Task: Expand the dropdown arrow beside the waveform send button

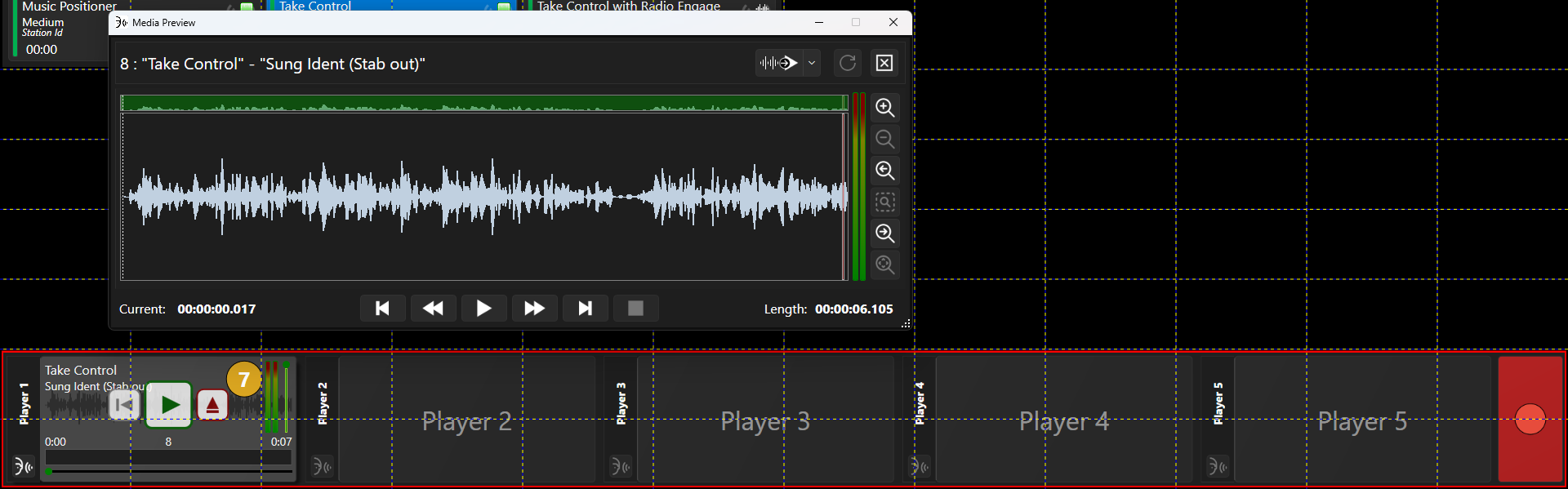Action: click(812, 63)
